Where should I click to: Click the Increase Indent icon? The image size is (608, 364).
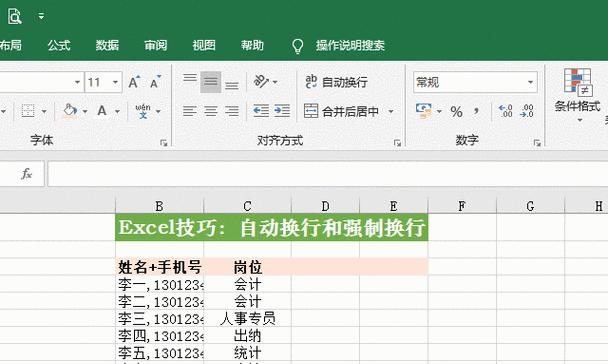(x=282, y=111)
